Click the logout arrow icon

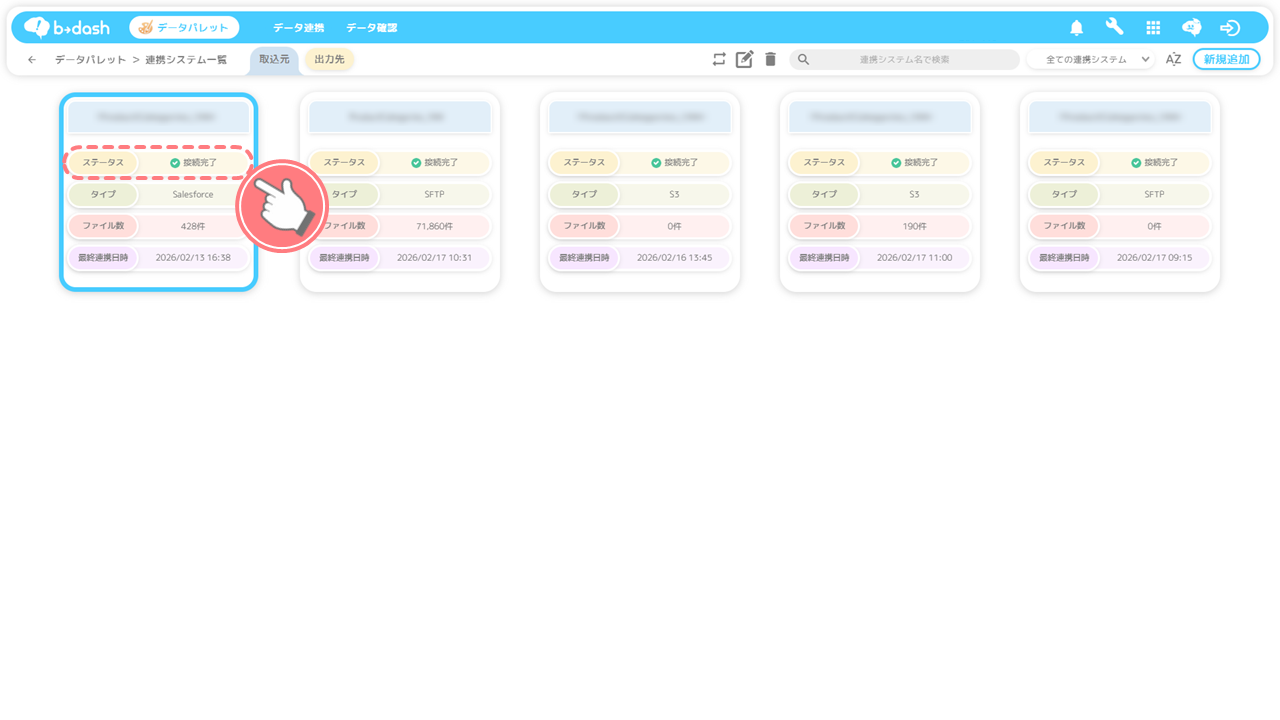(x=1230, y=28)
